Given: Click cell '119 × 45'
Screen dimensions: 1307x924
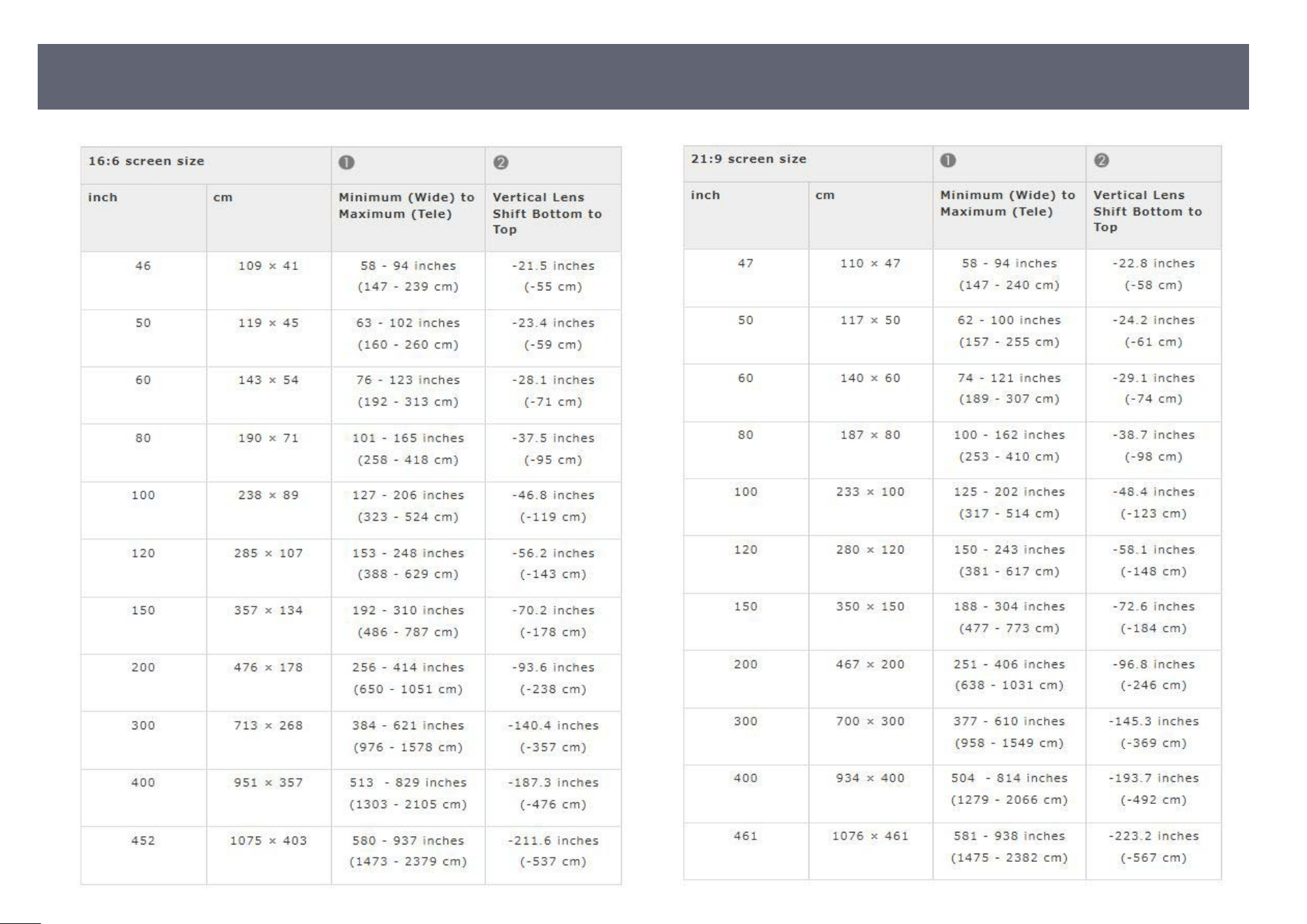Looking at the screenshot, I should click(x=268, y=323).
